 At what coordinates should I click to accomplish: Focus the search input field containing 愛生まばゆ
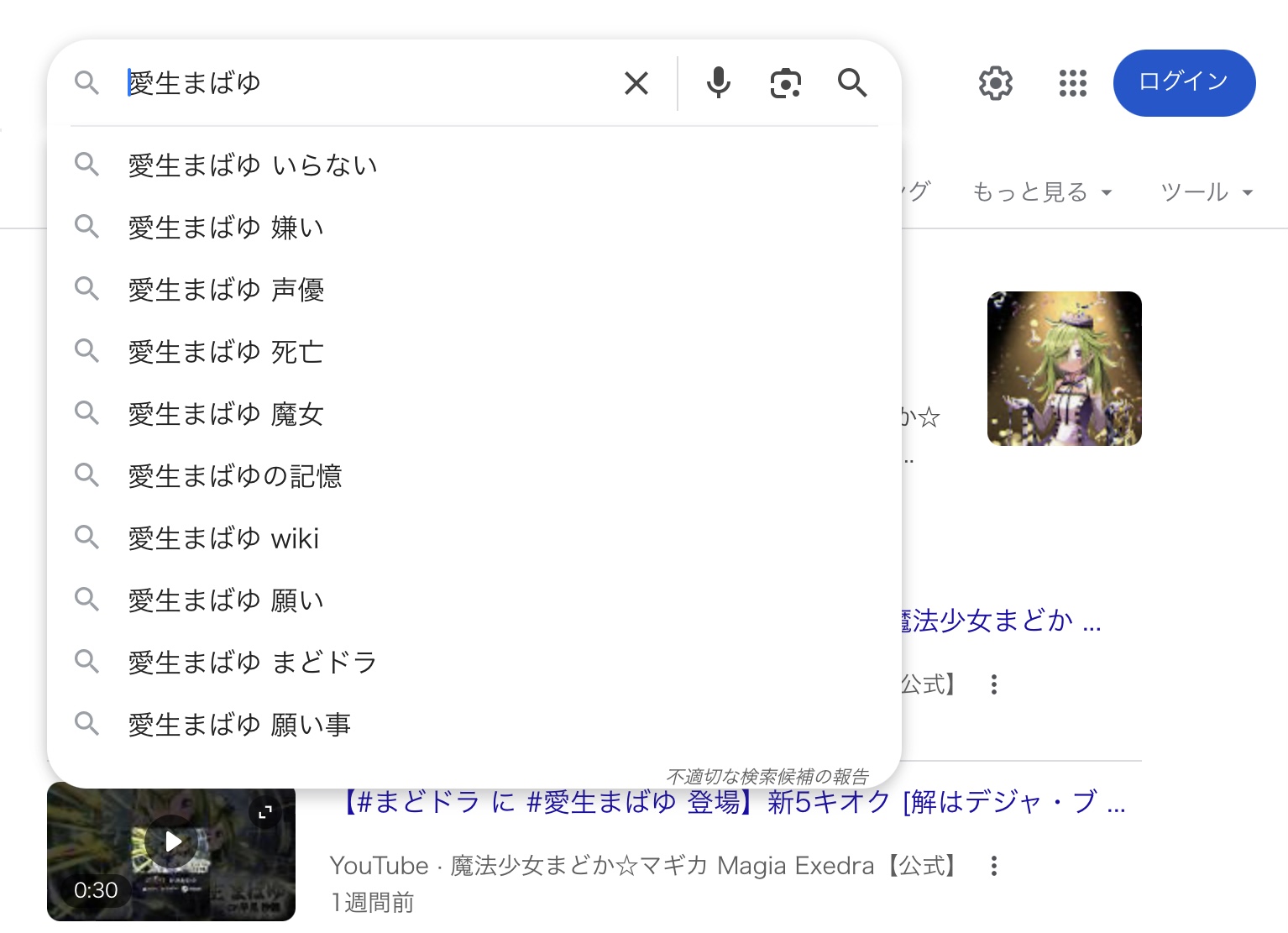coord(361,83)
